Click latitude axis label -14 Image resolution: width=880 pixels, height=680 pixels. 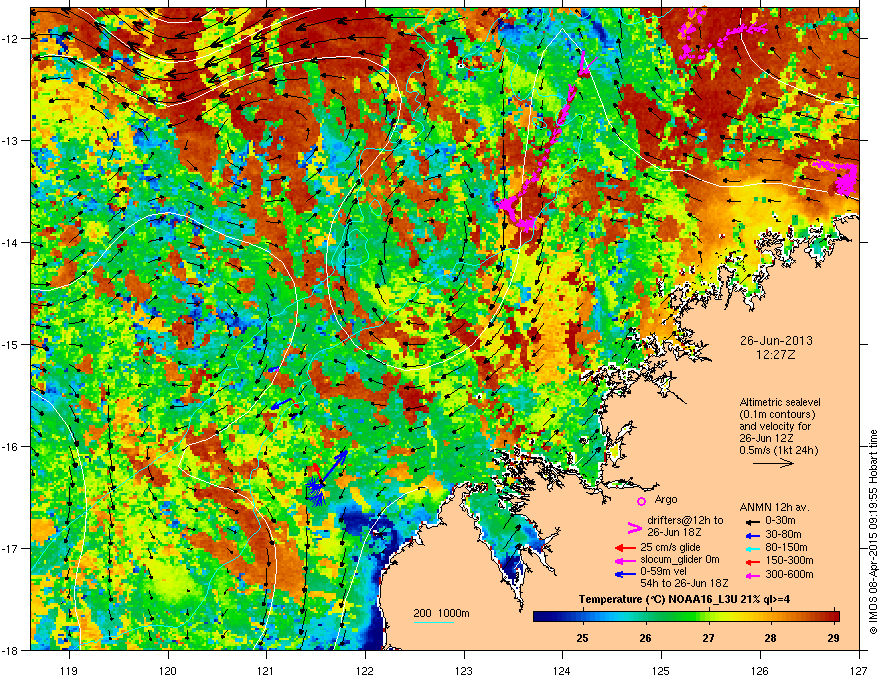point(11,243)
